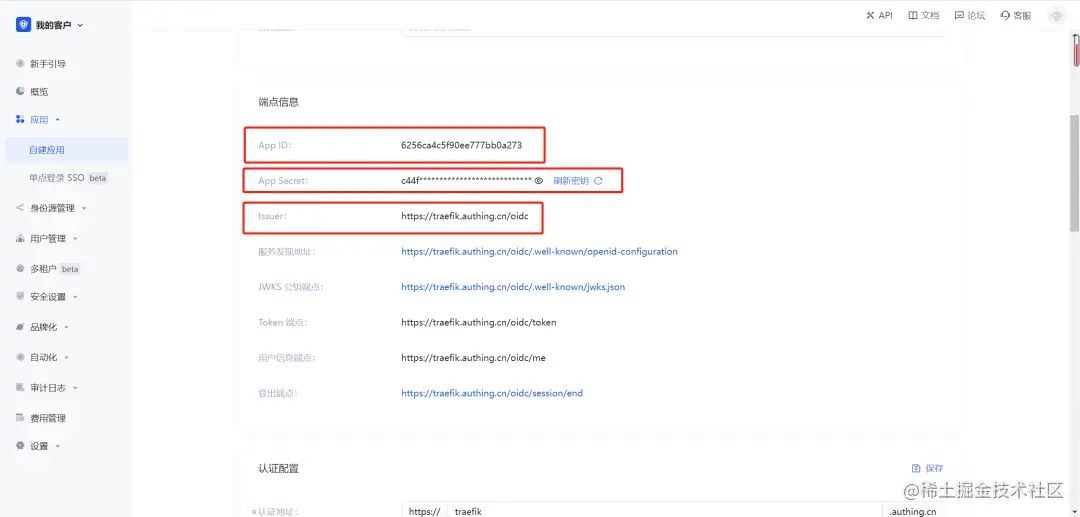1080x517 pixels.
Task: Click the 品牌化 sidebar icon
Action: (x=20, y=327)
